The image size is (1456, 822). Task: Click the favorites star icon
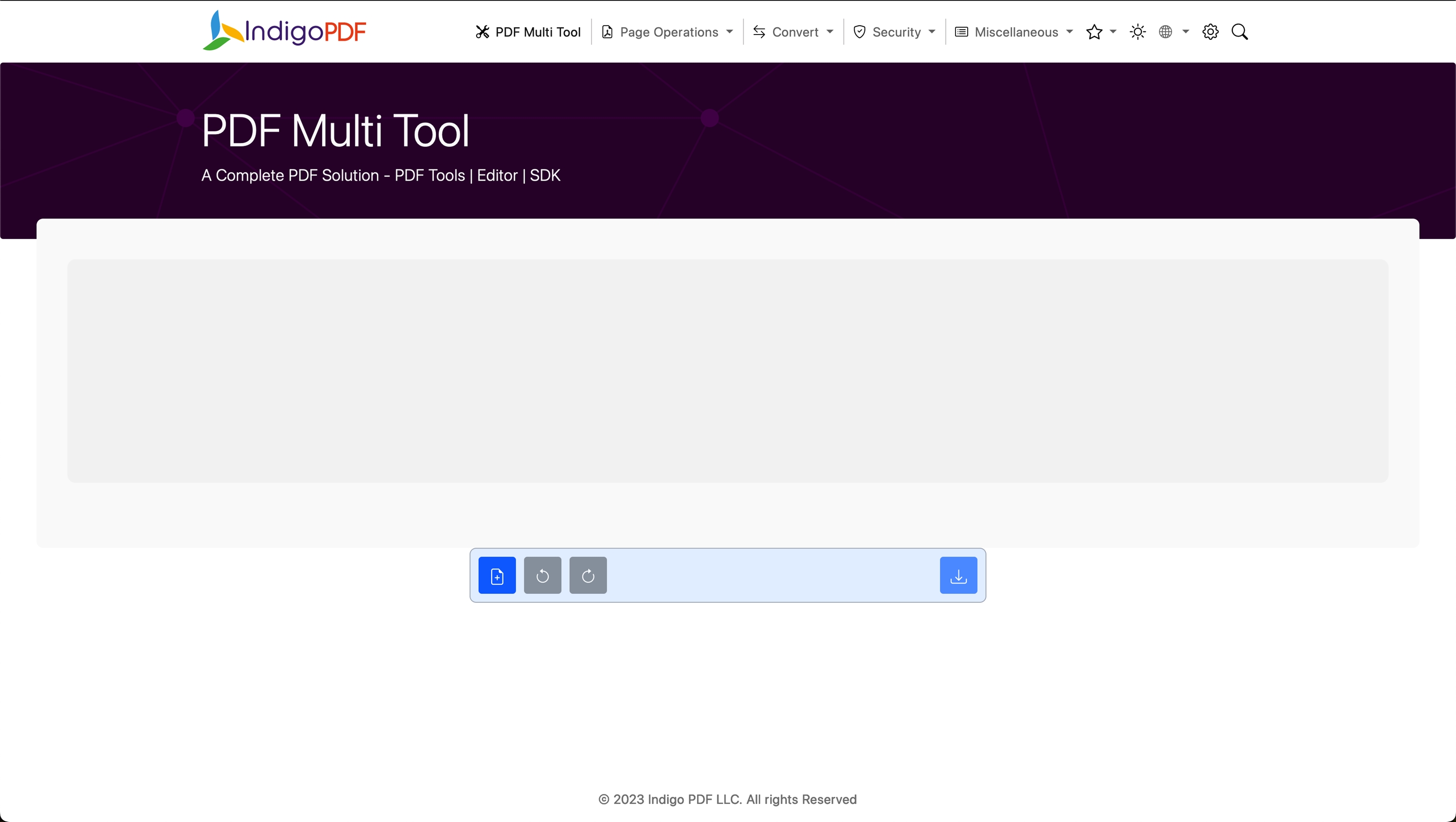coord(1094,32)
